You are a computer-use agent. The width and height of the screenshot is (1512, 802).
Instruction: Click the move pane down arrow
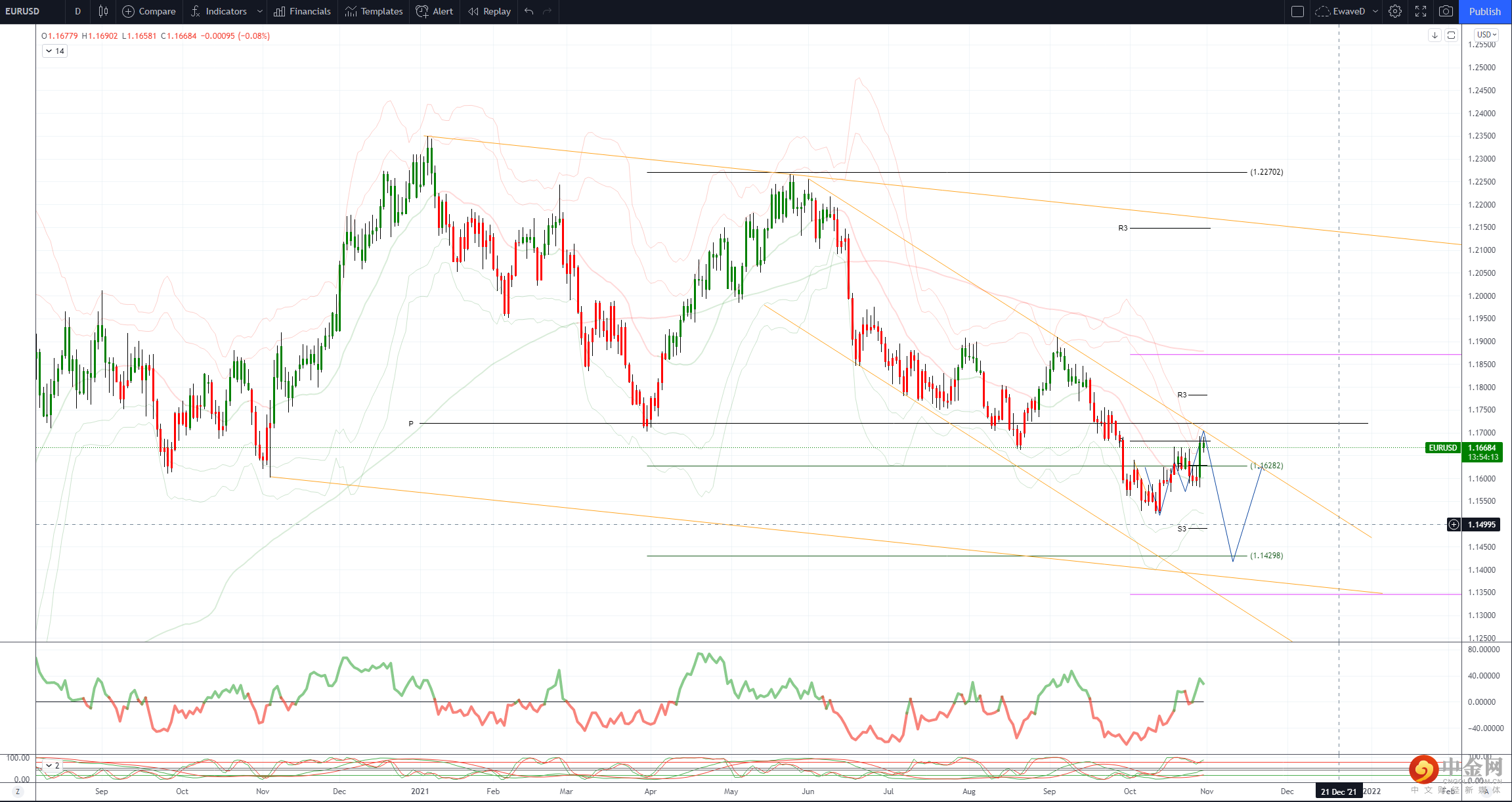click(1435, 35)
